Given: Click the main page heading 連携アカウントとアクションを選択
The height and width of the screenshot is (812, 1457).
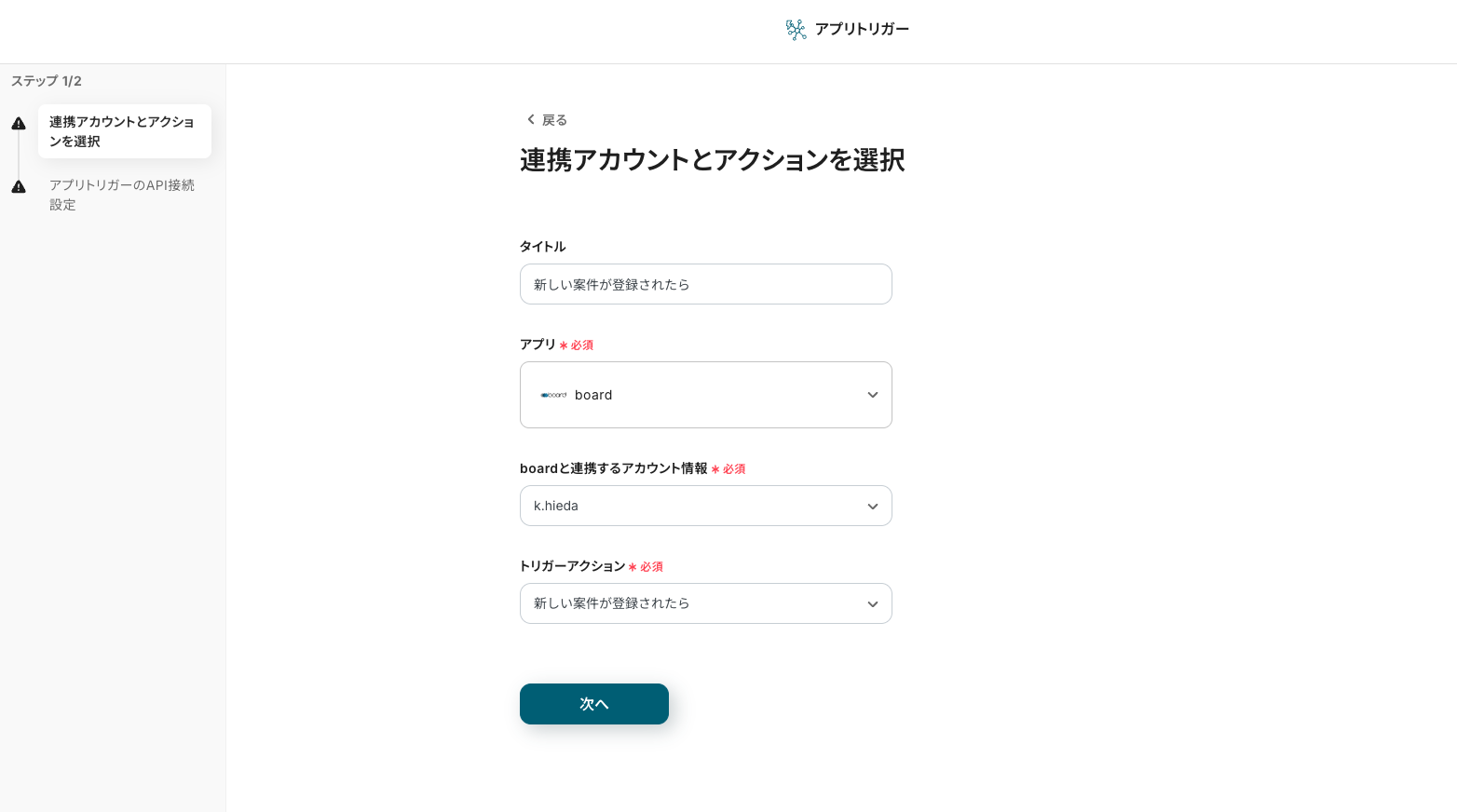Looking at the screenshot, I should tap(712, 160).
